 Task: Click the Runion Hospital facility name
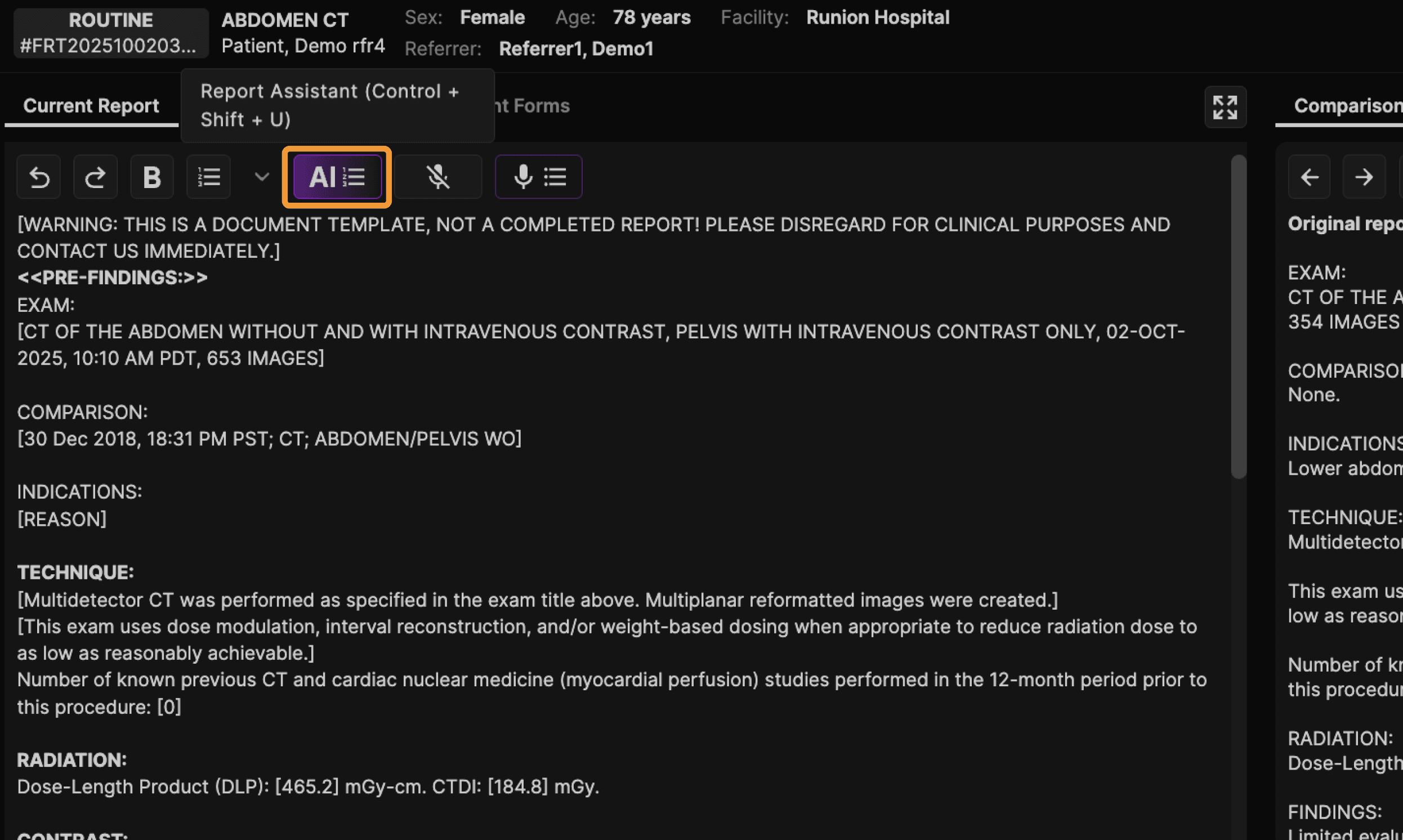[x=877, y=17]
